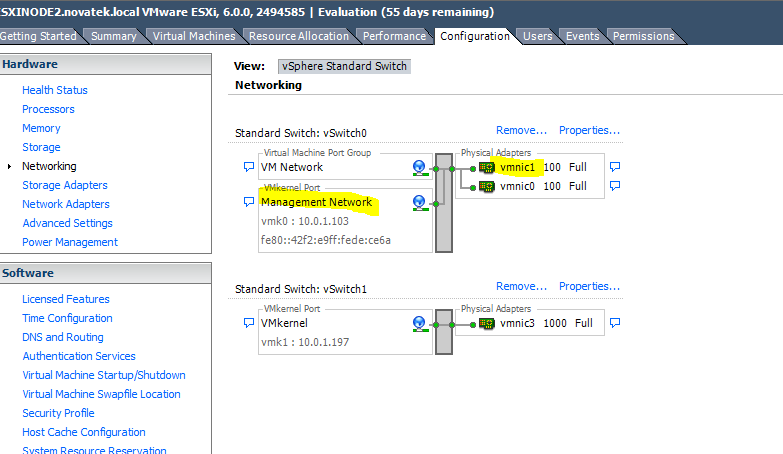Click info bubble right of vmnic1
The image size is (783, 454).
(x=615, y=167)
